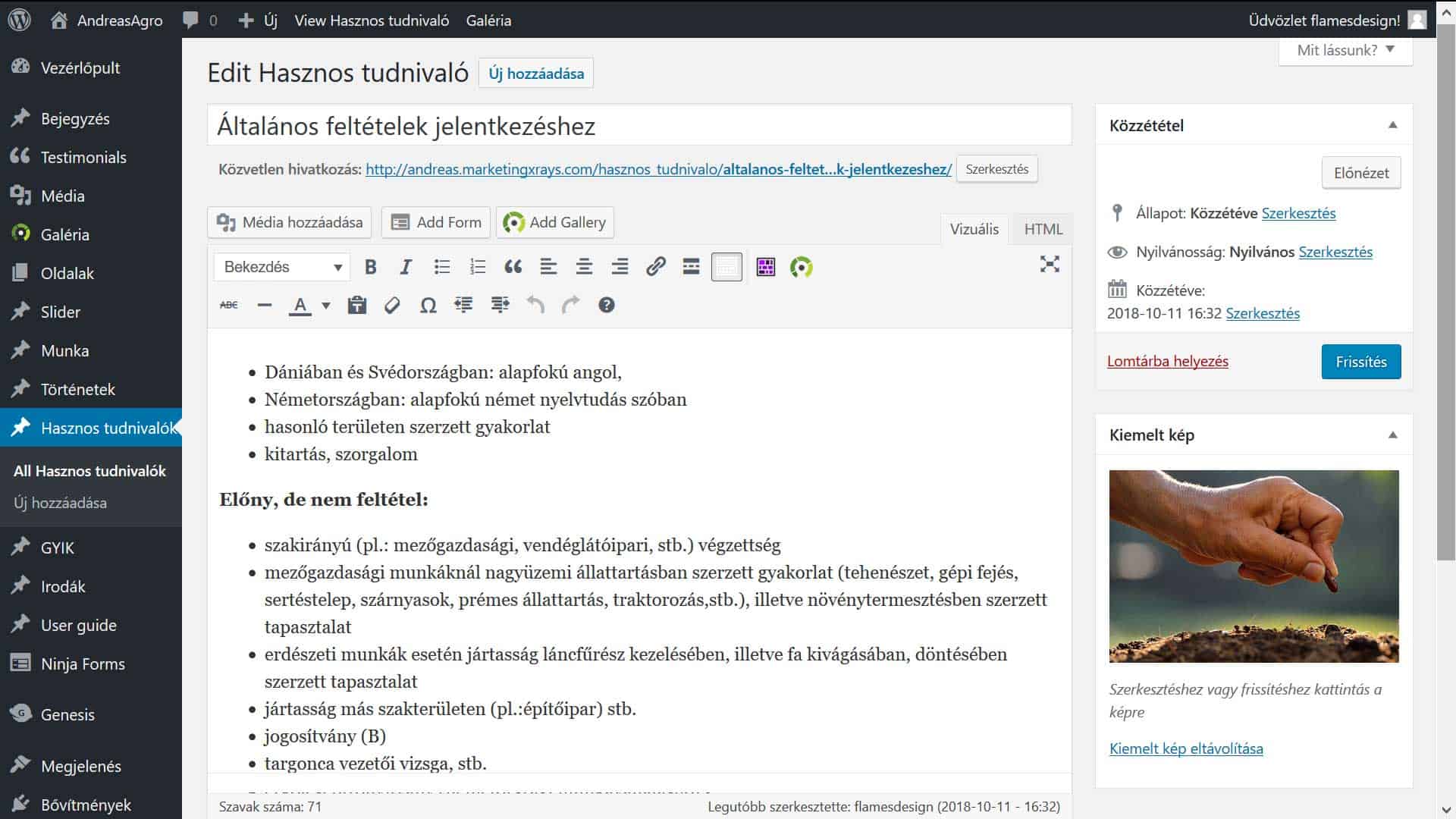Image resolution: width=1456 pixels, height=819 pixels.
Task: Click Média hozzáadása button
Action: pos(290,222)
